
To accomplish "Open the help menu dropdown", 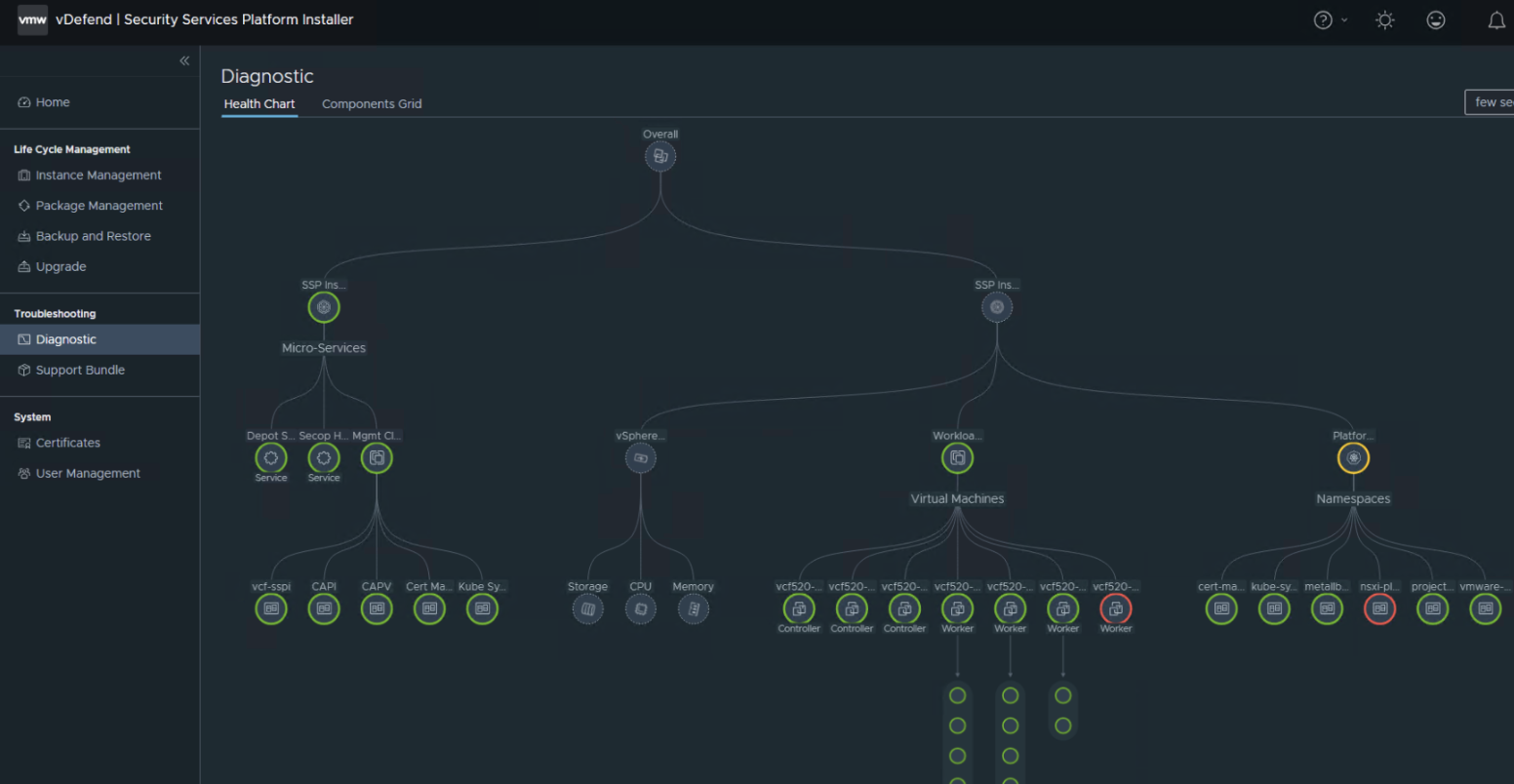I will [x=1330, y=20].
